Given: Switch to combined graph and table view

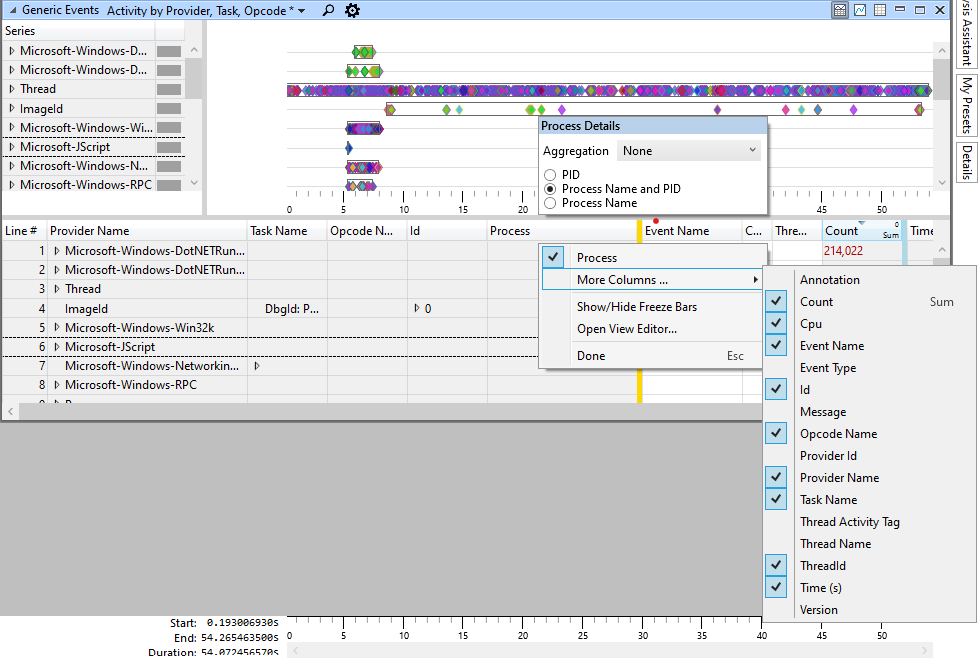Looking at the screenshot, I should pyautogui.click(x=840, y=9).
